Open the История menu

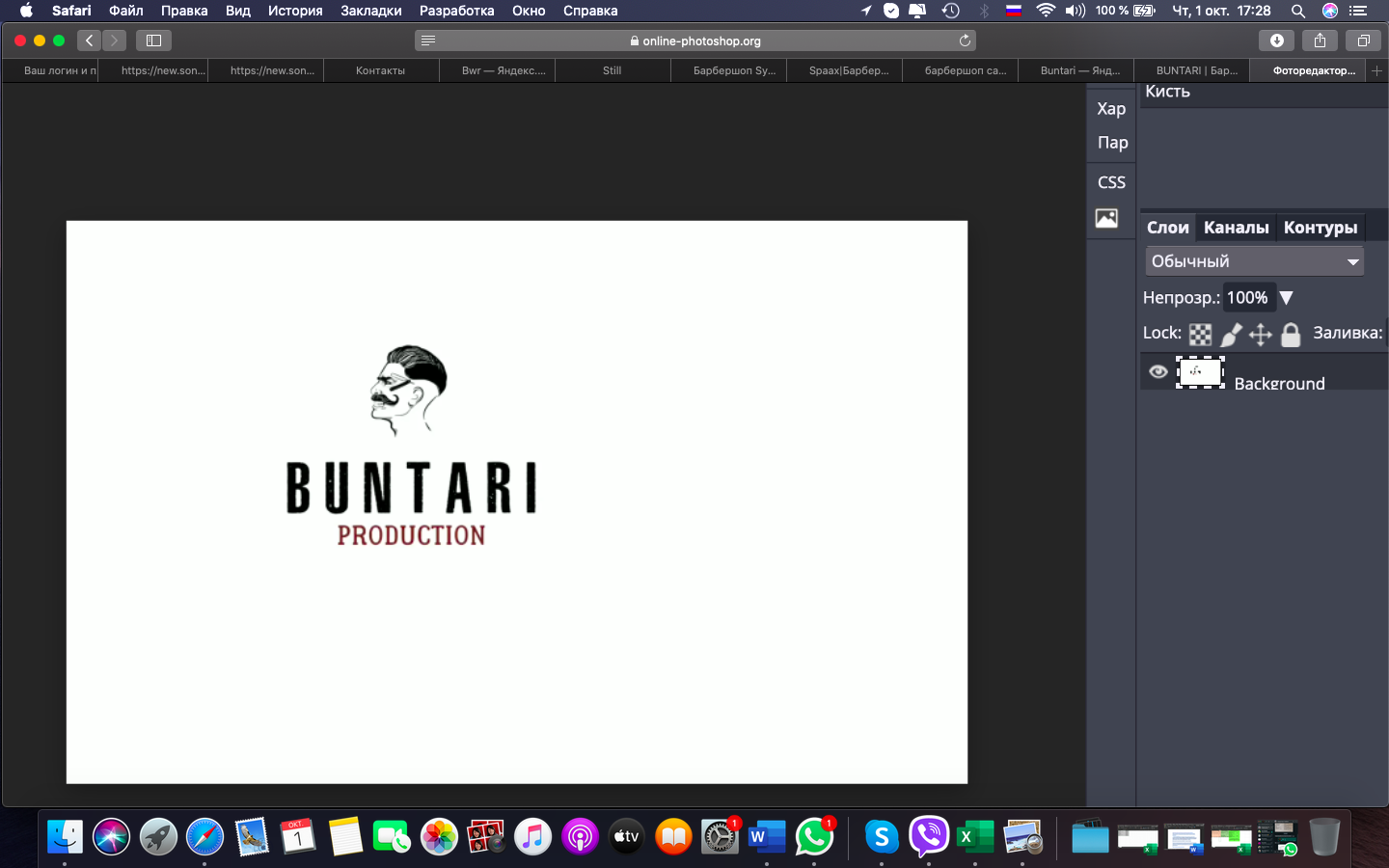tap(295, 11)
